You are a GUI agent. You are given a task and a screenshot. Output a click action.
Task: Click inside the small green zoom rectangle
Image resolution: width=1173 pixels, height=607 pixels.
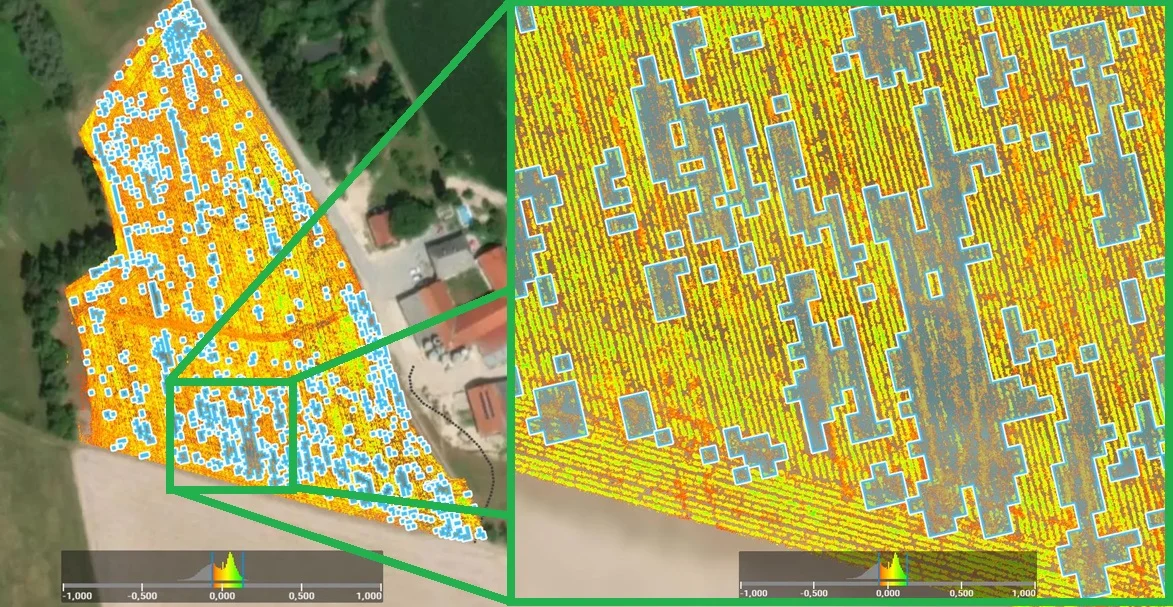click(230, 435)
